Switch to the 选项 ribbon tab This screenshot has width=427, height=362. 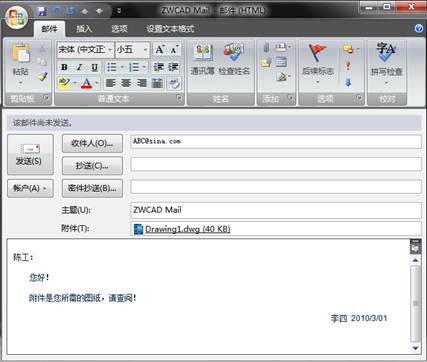[x=119, y=29]
